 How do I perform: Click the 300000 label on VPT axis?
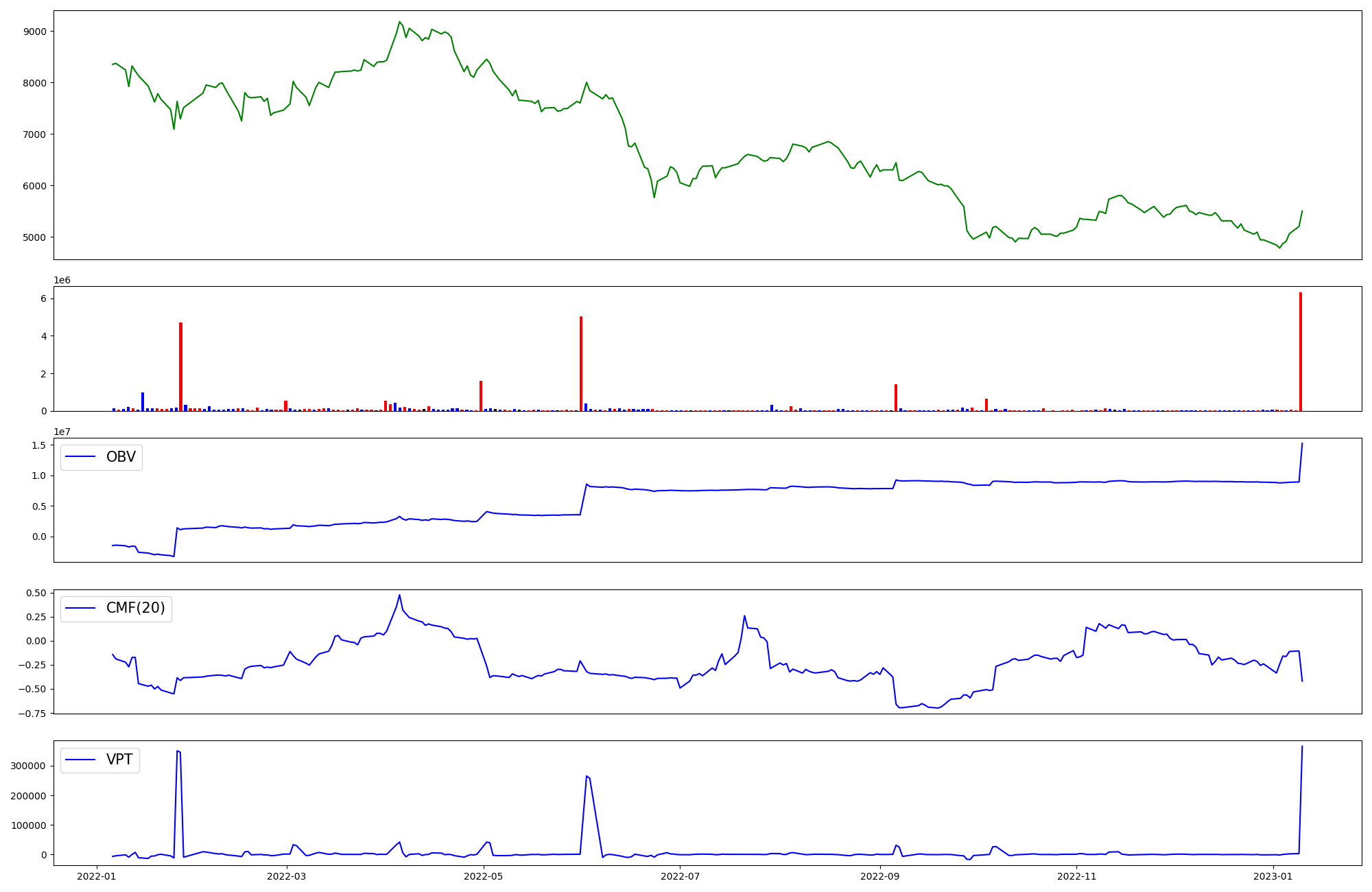(28, 766)
